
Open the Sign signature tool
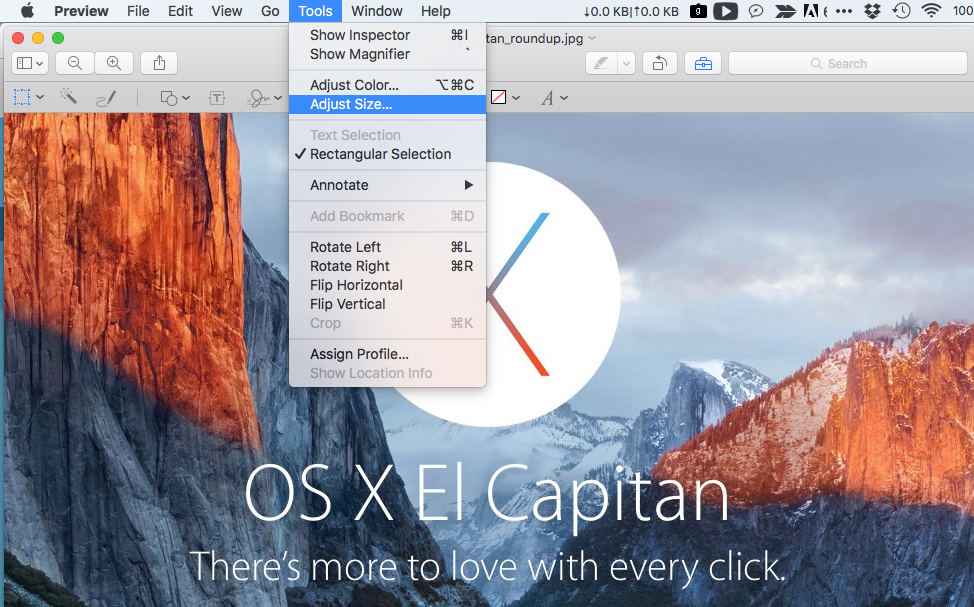(258, 98)
